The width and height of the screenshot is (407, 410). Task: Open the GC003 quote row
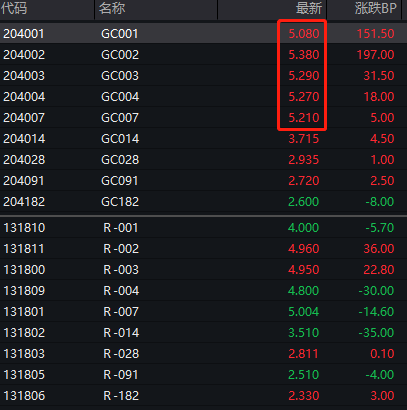(203, 75)
